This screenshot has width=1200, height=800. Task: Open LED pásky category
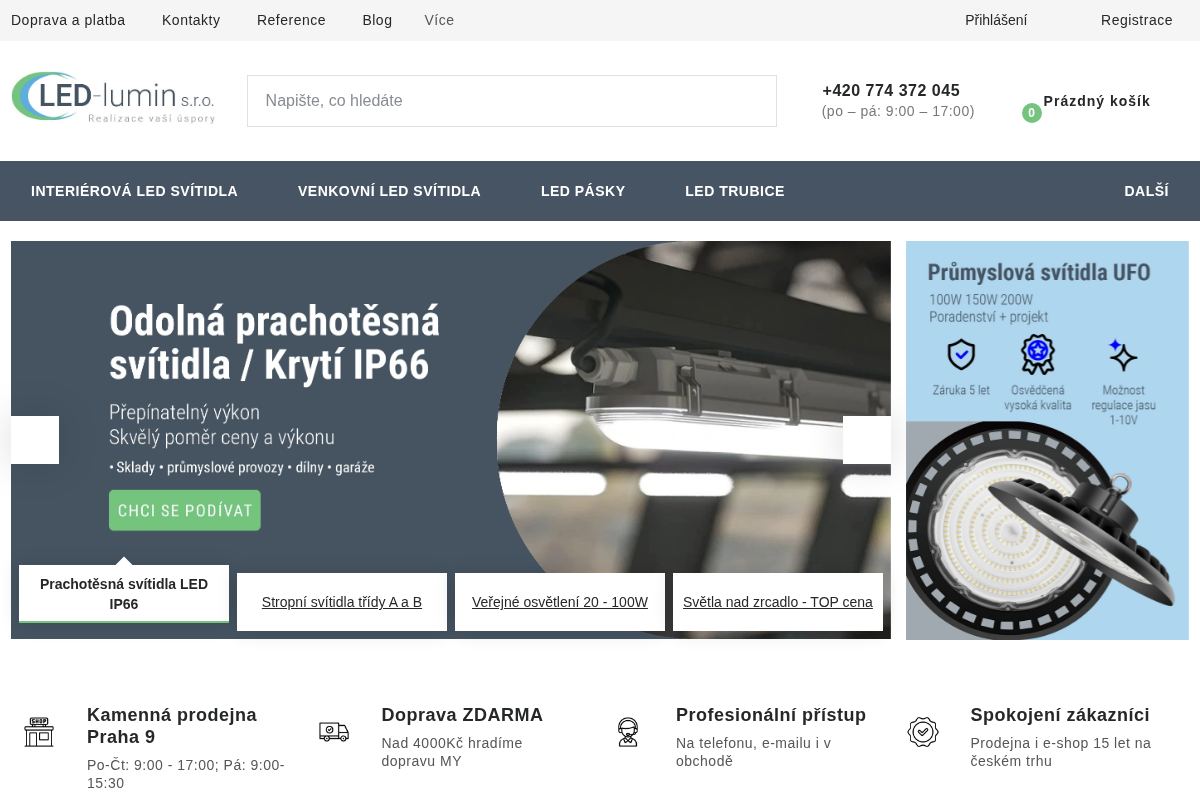pos(583,191)
